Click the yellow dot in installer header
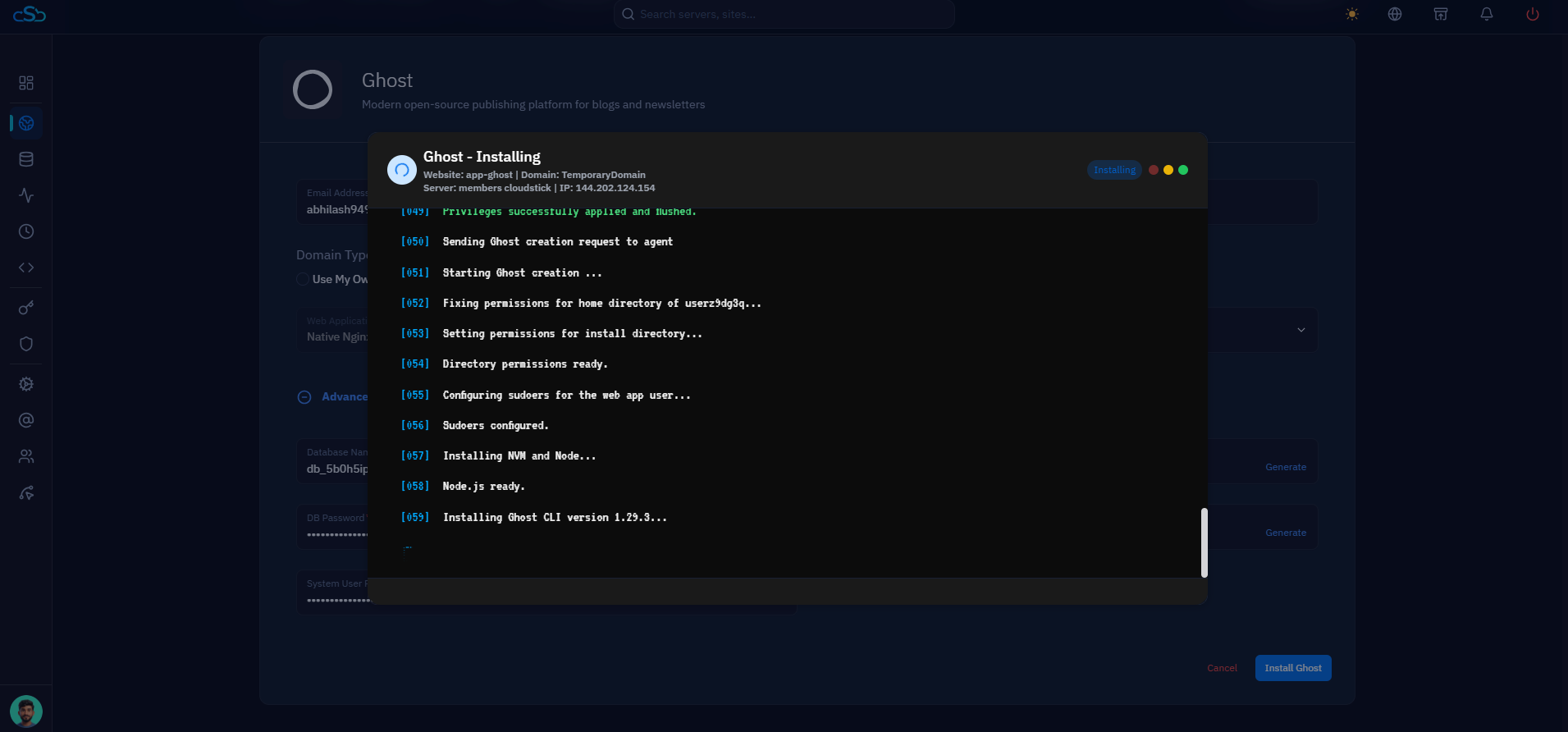The height and width of the screenshot is (732, 1568). click(1168, 170)
